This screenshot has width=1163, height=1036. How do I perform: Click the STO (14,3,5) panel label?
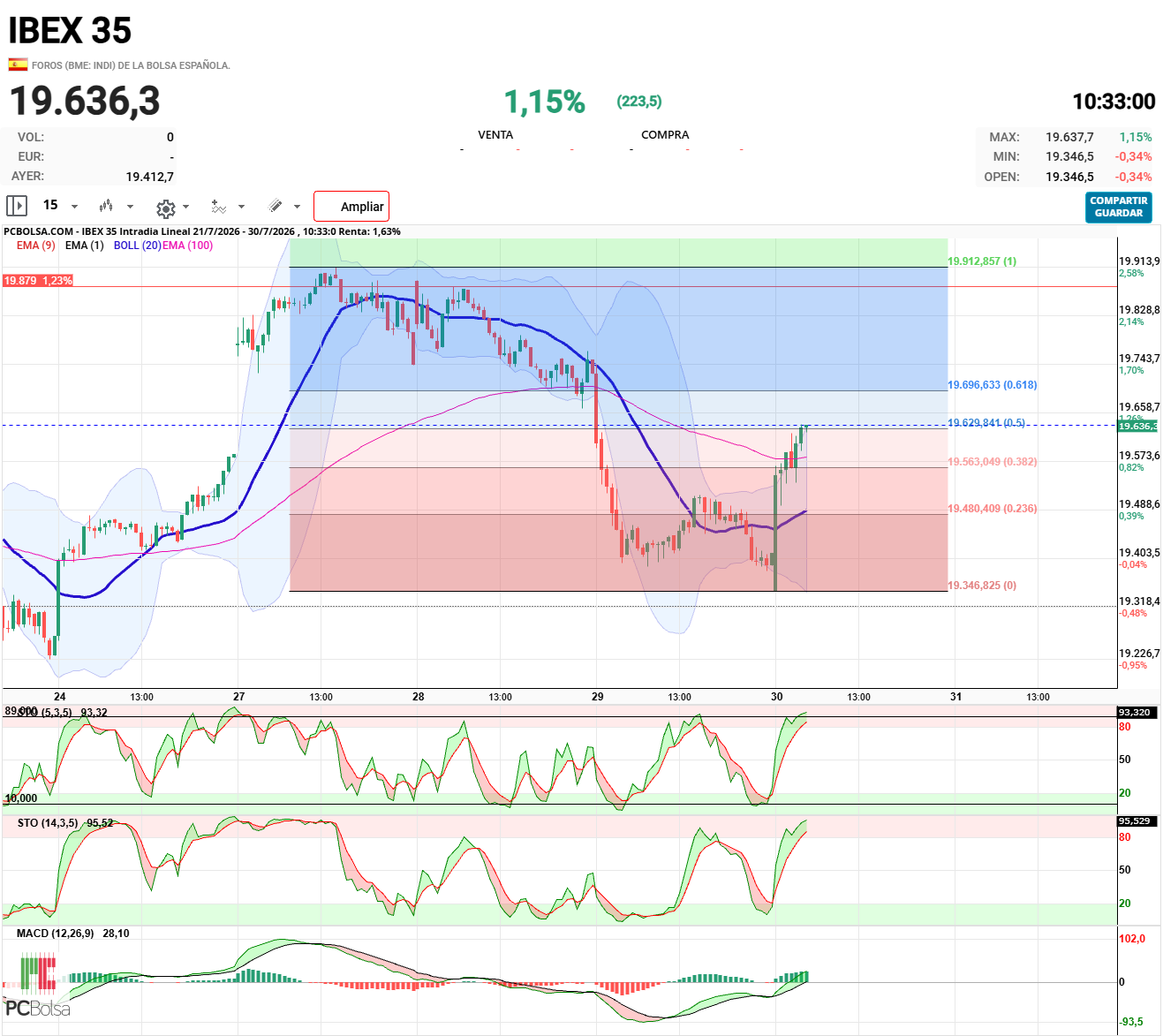click(x=48, y=823)
